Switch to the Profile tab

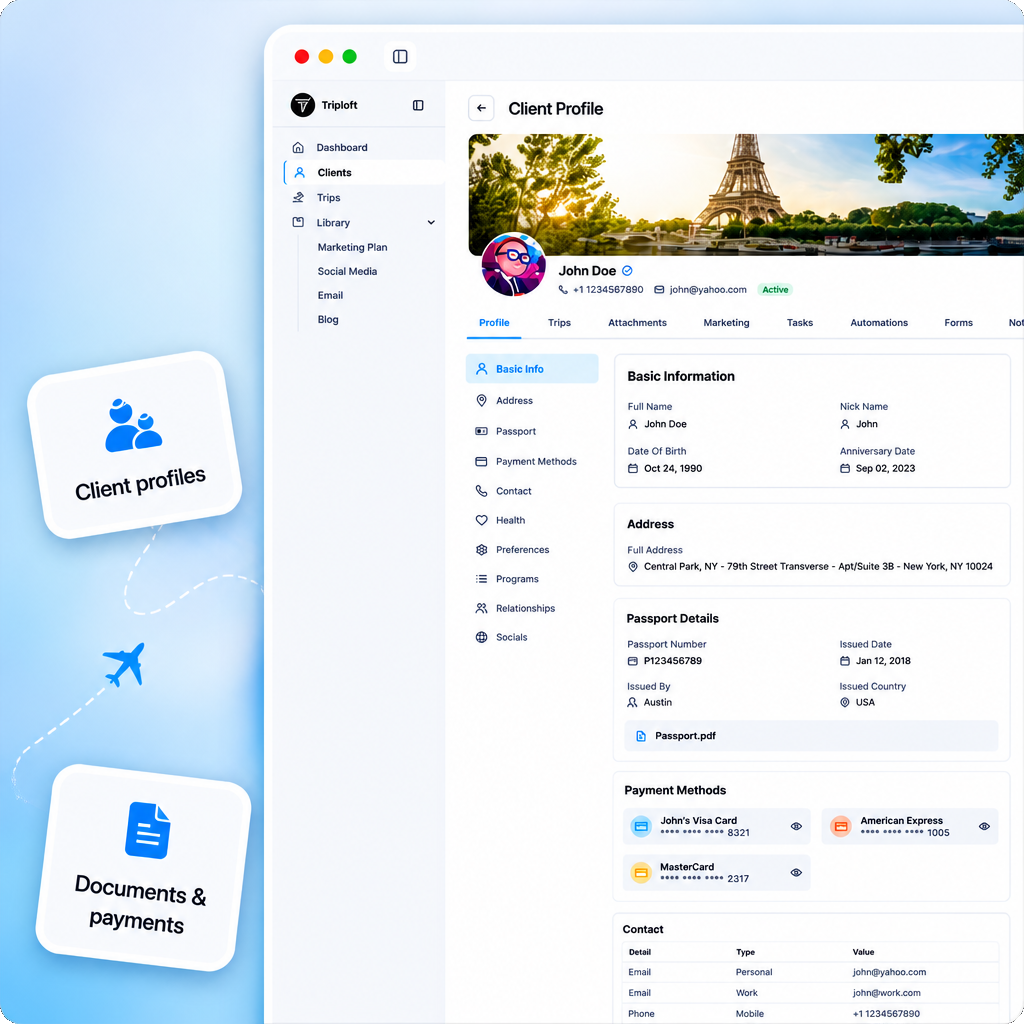click(x=494, y=323)
